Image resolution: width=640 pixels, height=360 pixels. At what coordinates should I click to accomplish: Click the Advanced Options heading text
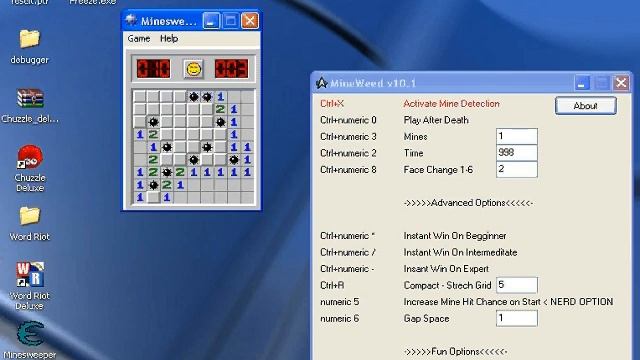(468, 203)
